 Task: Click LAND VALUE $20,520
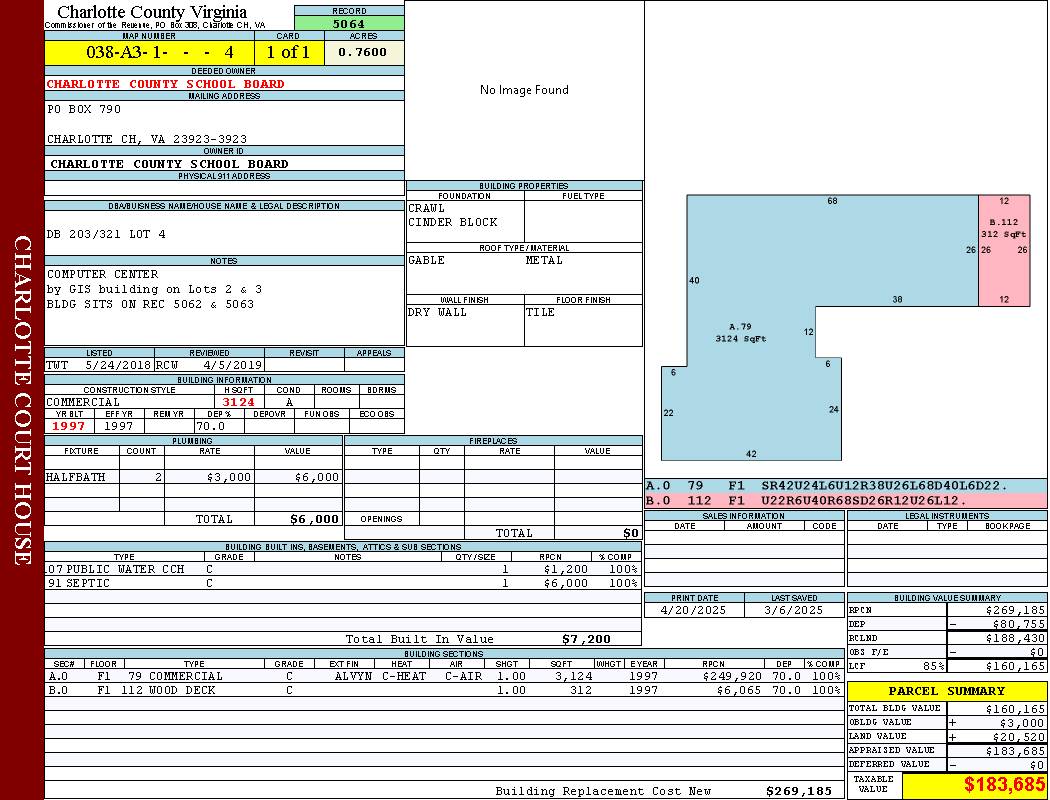[x=1018, y=736]
